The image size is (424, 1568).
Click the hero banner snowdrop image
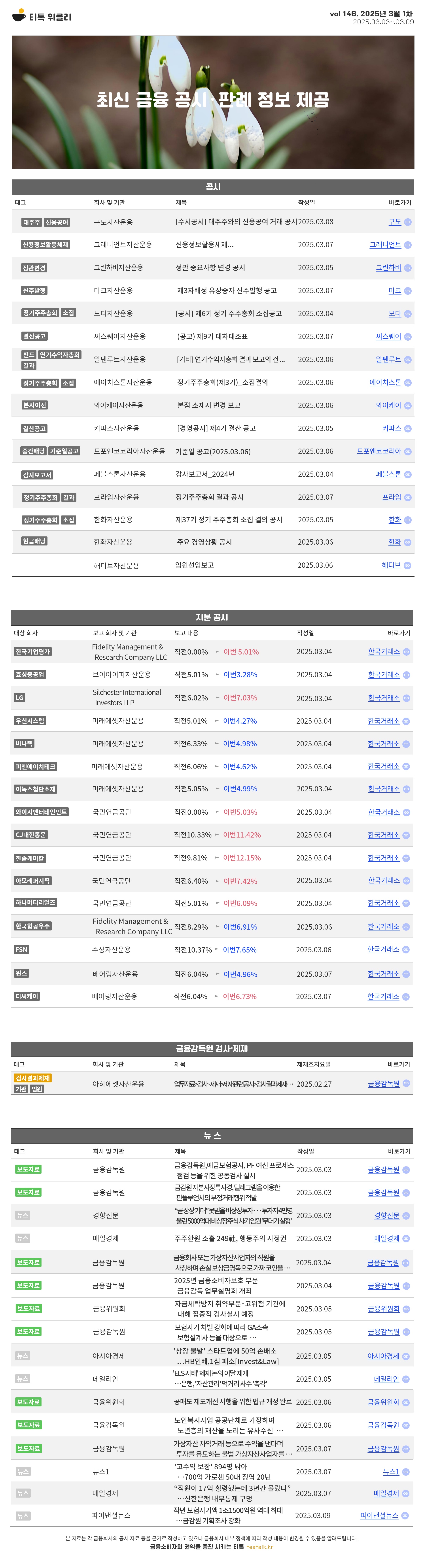tap(213, 102)
